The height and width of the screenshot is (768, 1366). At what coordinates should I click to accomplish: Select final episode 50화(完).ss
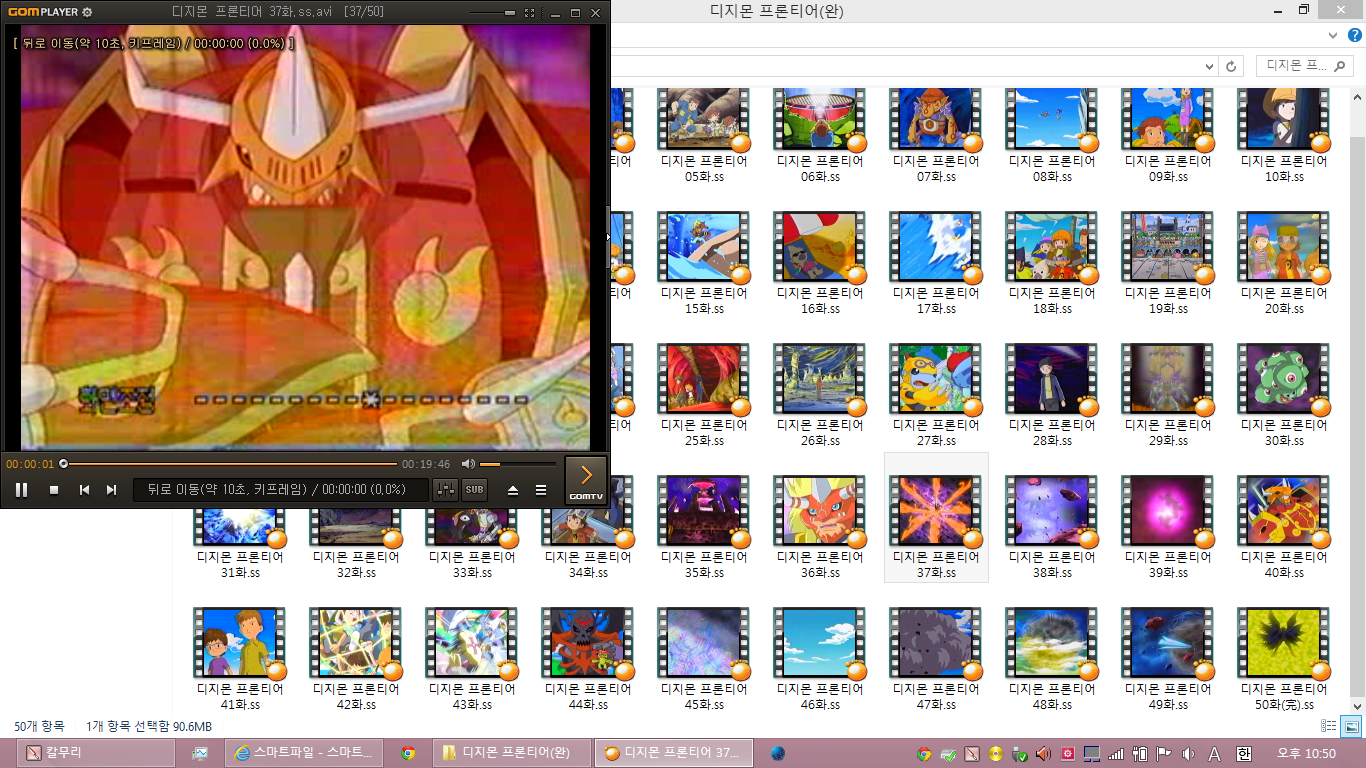[1284, 659]
